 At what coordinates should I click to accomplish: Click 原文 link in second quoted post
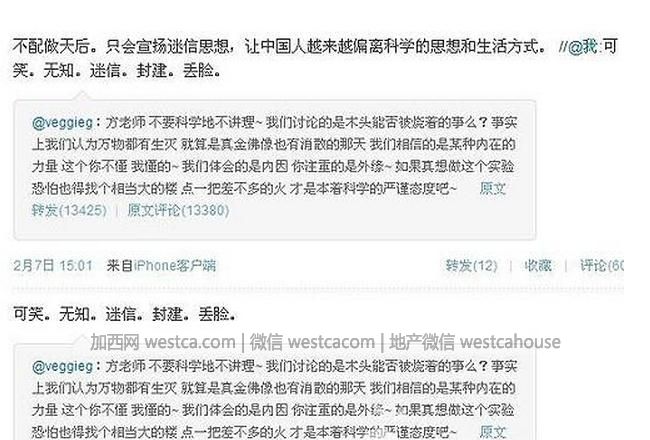coord(492,432)
